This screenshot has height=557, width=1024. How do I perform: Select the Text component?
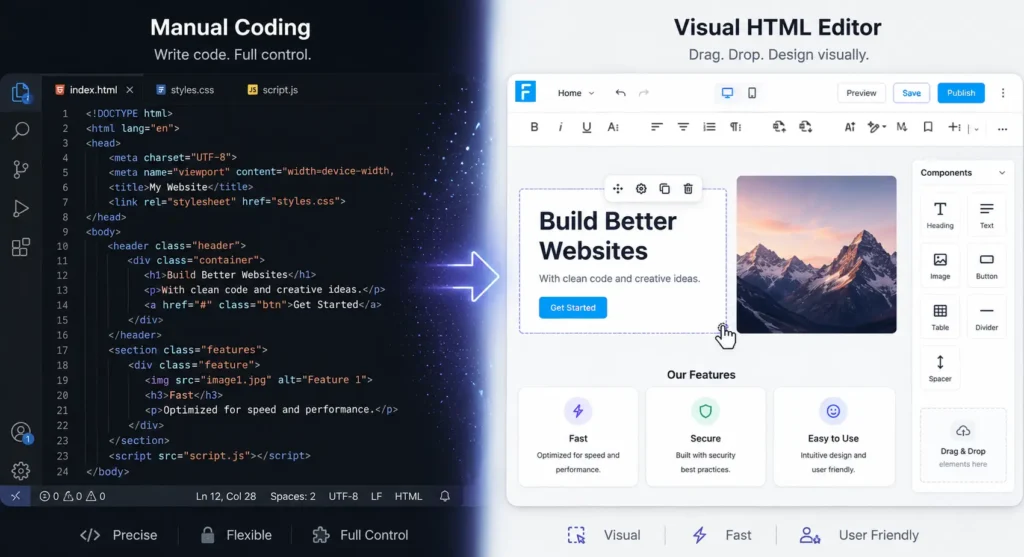tap(986, 214)
